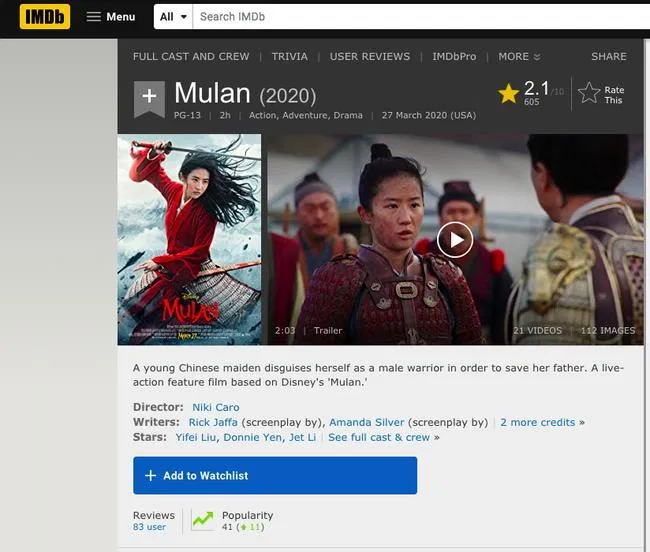Expand 2 more credits for writers

coord(537,422)
